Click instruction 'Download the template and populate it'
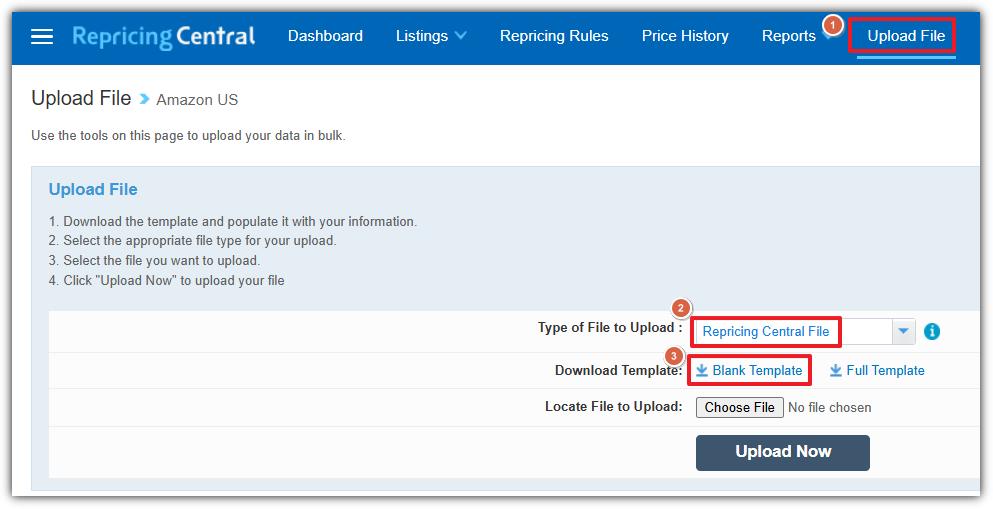 (233, 222)
